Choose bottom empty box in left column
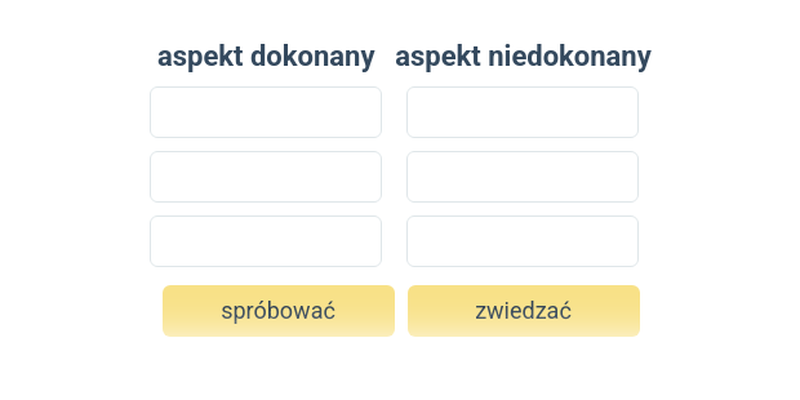Screen dimensions: 800x400 pyautogui.click(x=265, y=241)
